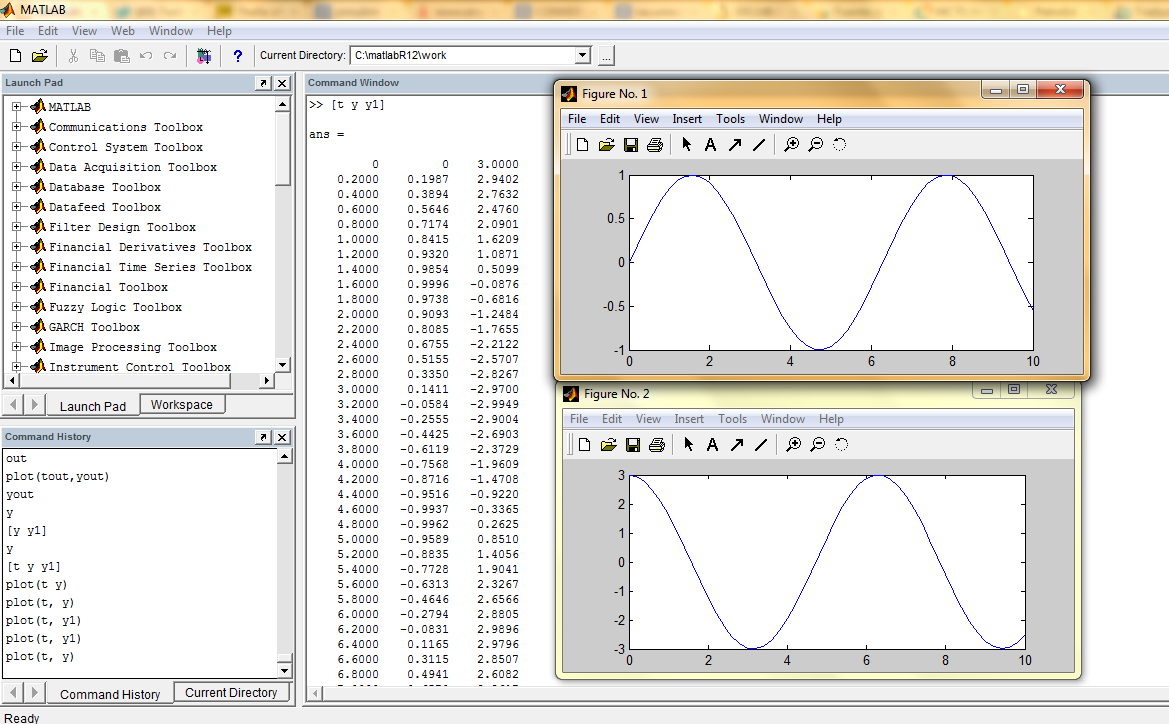Activate Rotate 3D mode in Figure No. 1
This screenshot has height=724, width=1169.
coord(839,144)
